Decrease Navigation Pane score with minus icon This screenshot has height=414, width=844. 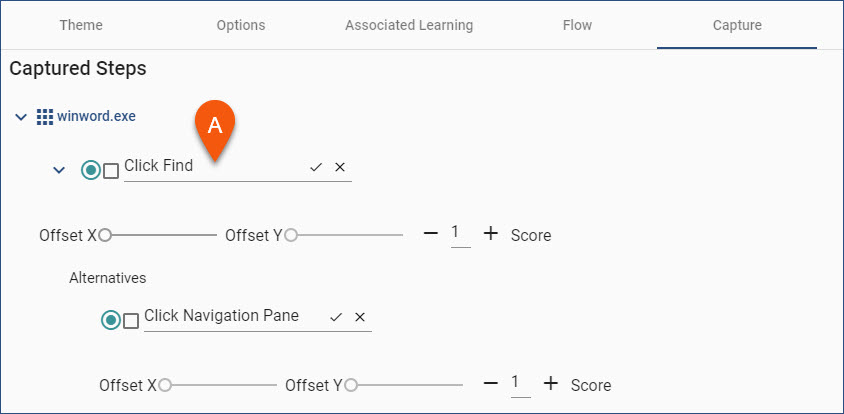(490, 383)
